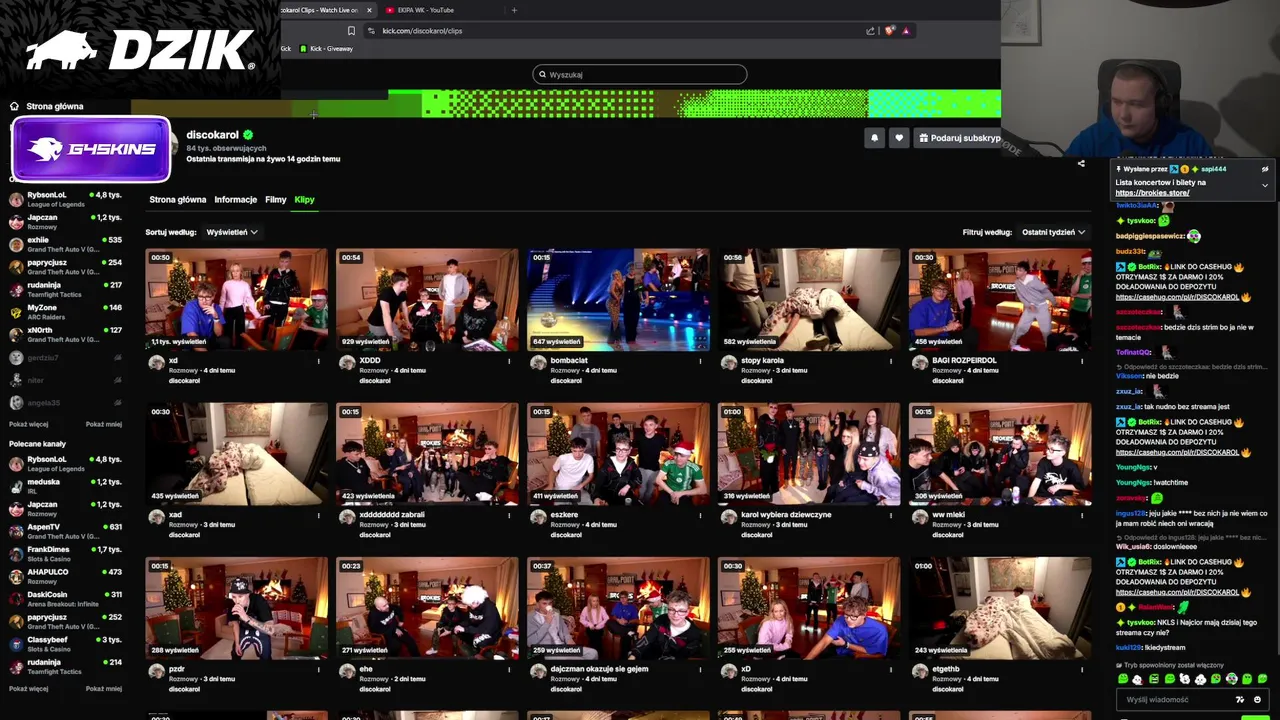The height and width of the screenshot is (720, 1280).
Task: Open the DaskiCosin recommended channel
Action: [x=65, y=599]
